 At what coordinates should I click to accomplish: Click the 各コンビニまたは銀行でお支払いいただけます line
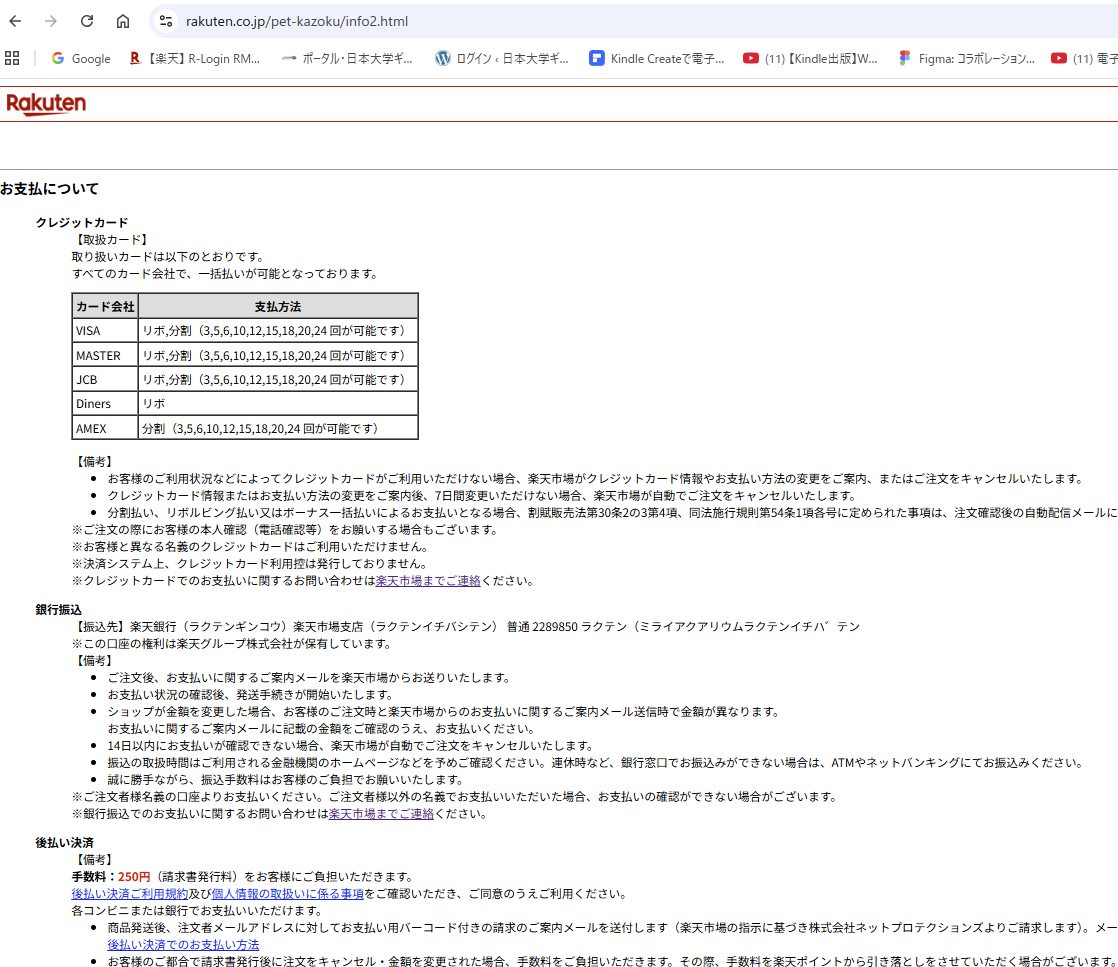[197, 911]
